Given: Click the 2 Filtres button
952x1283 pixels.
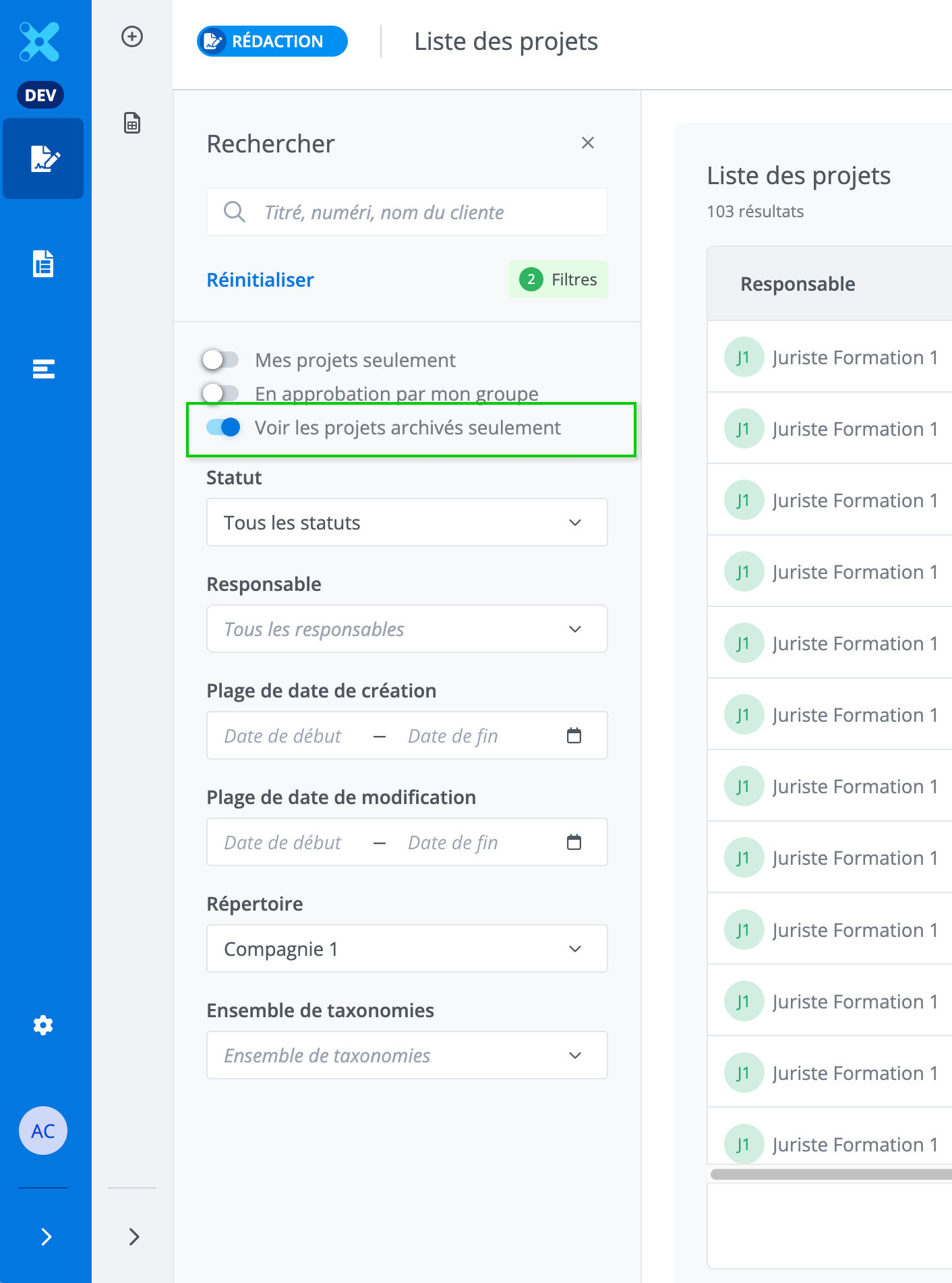Looking at the screenshot, I should [x=558, y=280].
